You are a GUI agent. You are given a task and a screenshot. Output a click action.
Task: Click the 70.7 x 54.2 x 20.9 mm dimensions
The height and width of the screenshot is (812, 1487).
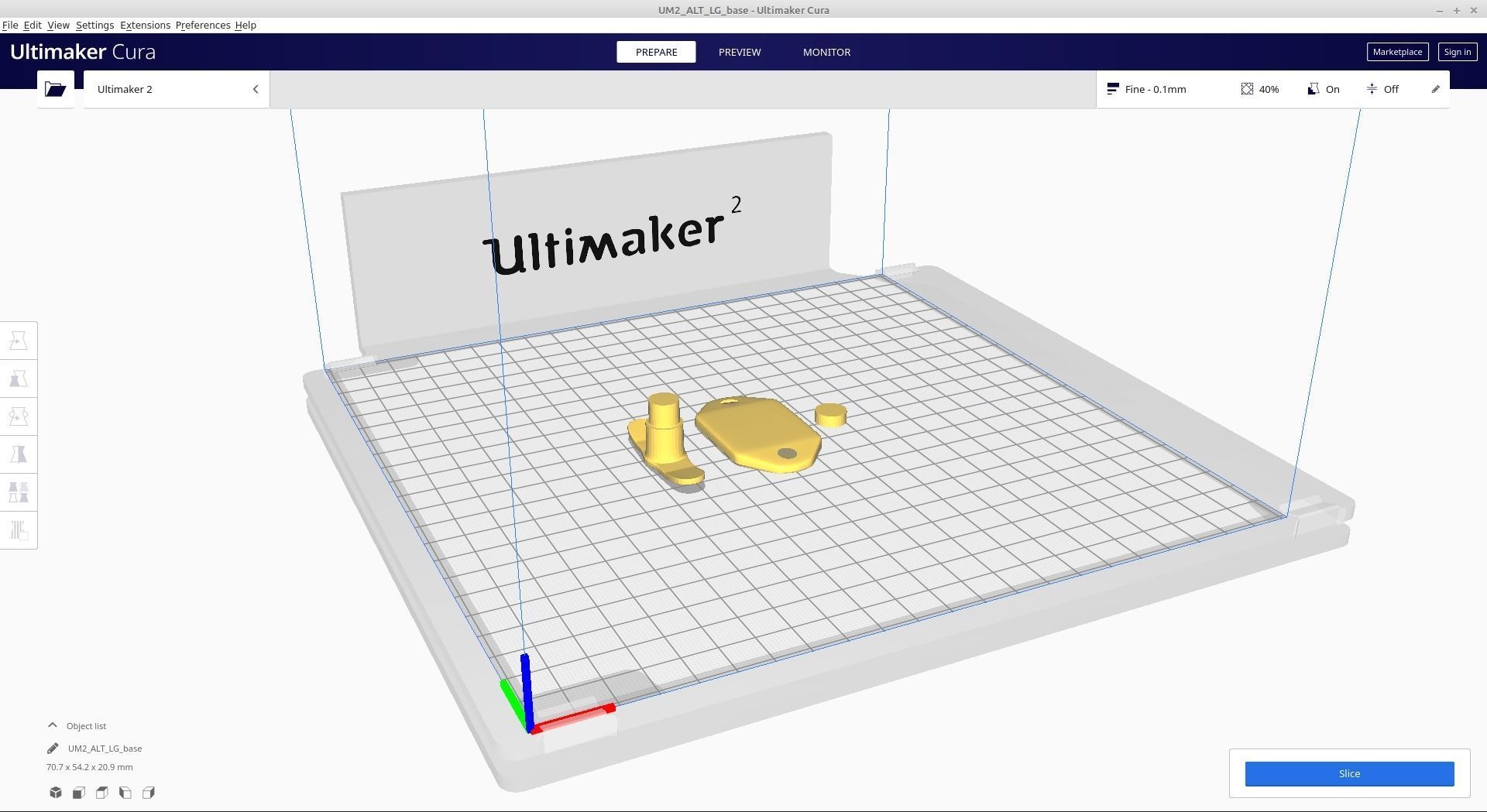(x=89, y=767)
